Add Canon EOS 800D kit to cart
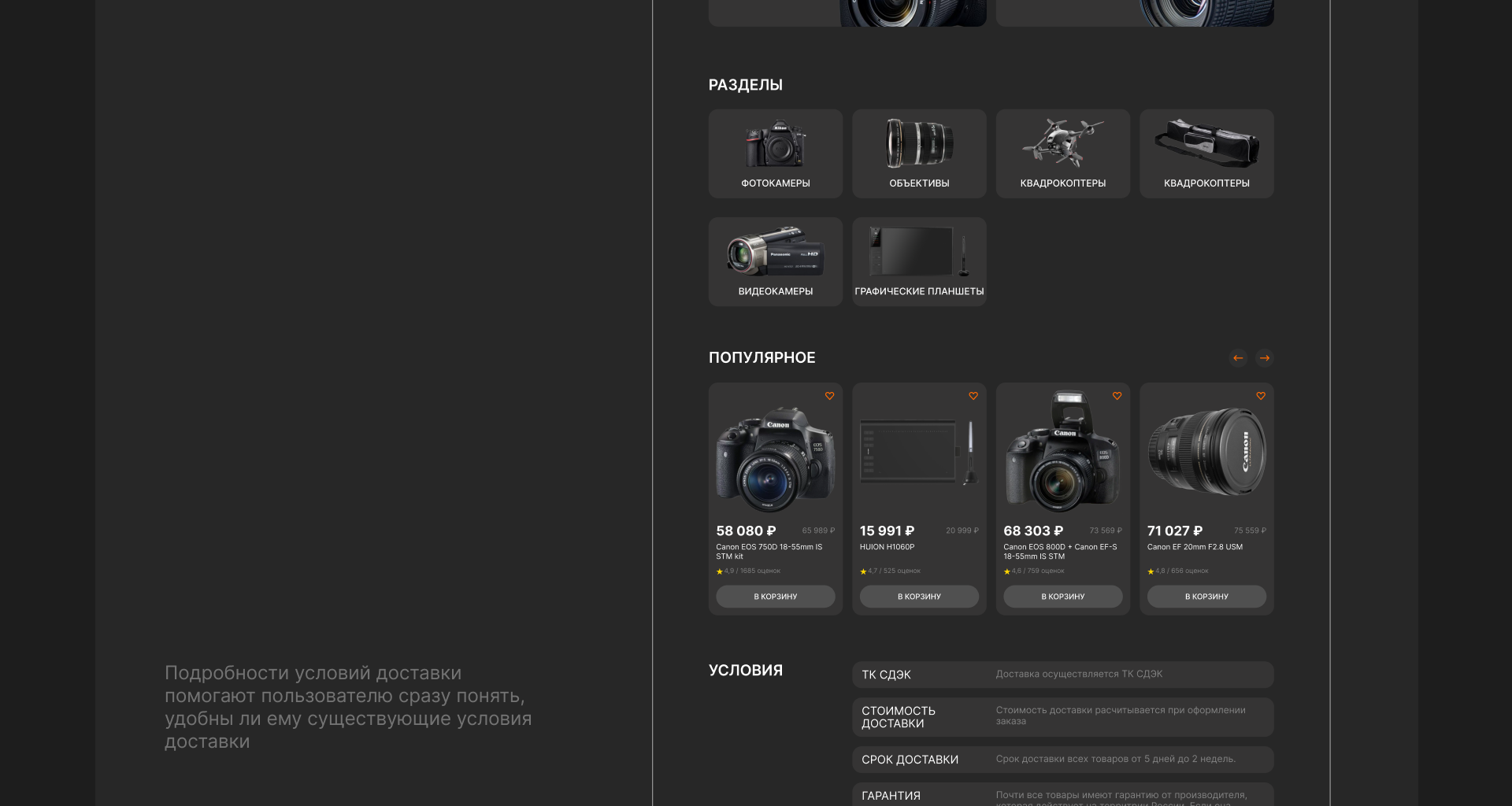Screen dimensions: 1512x806 pyautogui.click(x=1062, y=597)
